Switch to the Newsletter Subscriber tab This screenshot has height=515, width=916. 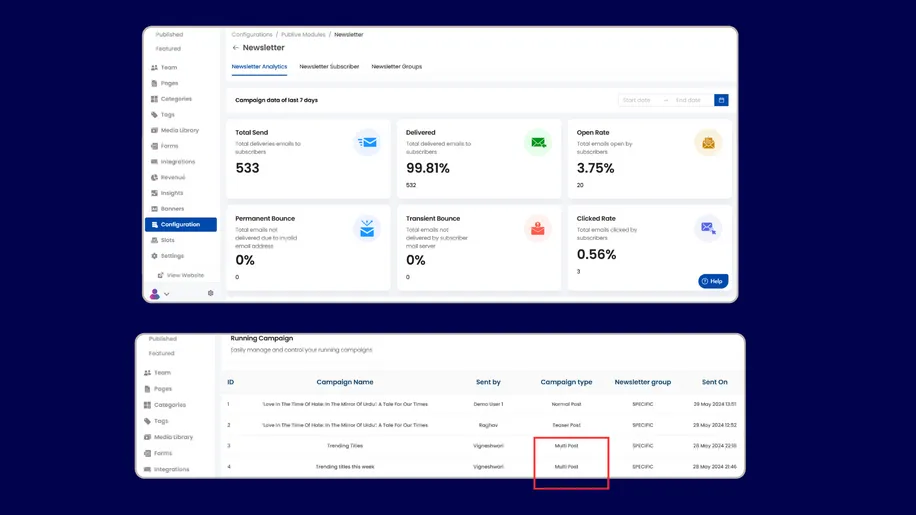[x=329, y=67]
